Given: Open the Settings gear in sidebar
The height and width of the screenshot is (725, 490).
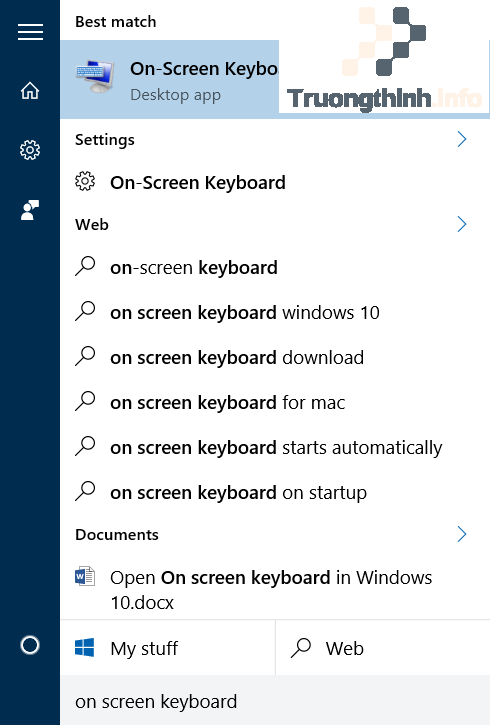Looking at the screenshot, I should 30,150.
